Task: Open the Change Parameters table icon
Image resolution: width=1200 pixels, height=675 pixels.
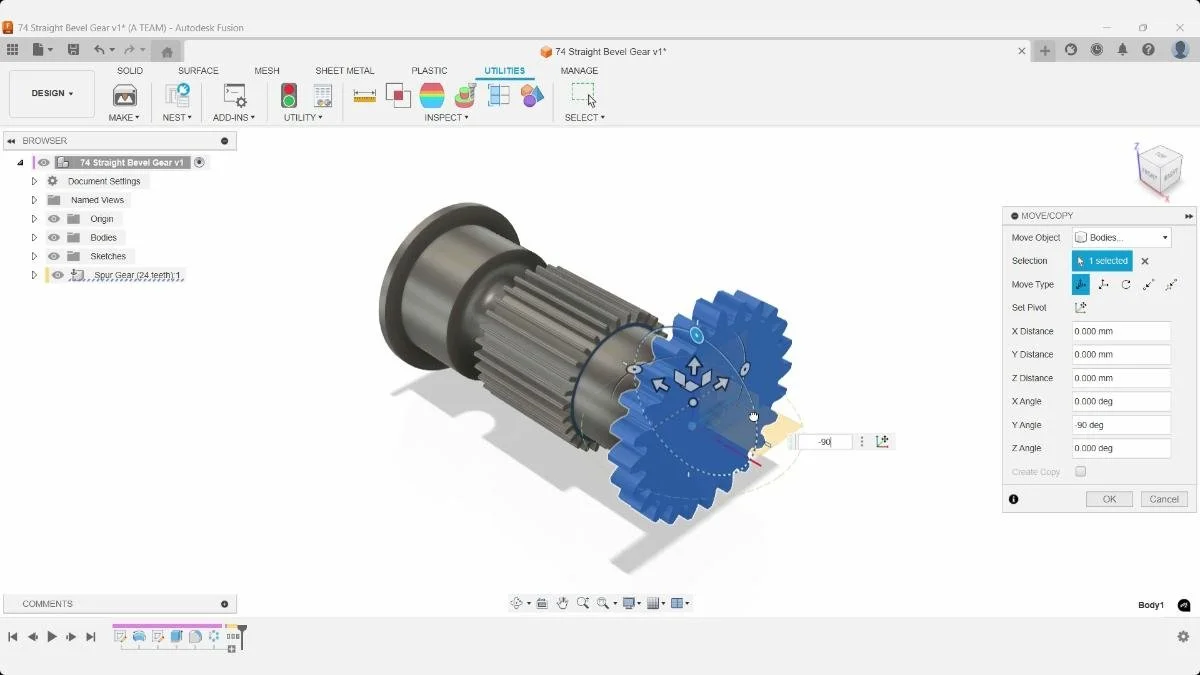Action: coord(322,95)
